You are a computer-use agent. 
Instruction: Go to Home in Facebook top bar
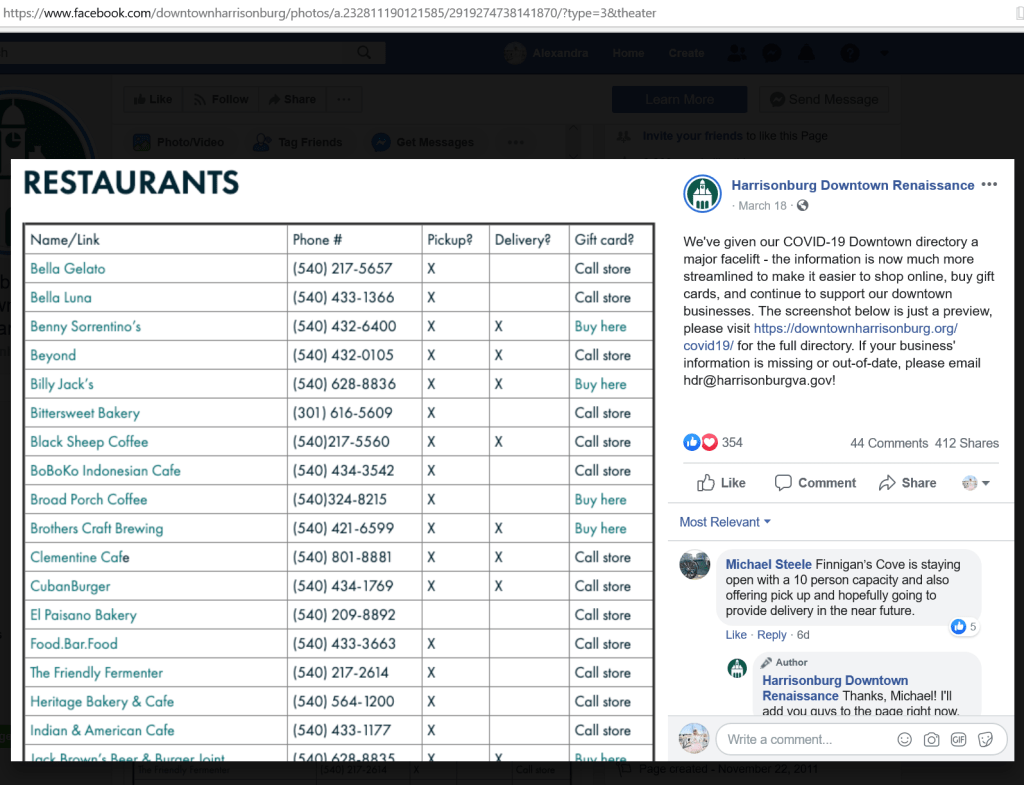[628, 53]
